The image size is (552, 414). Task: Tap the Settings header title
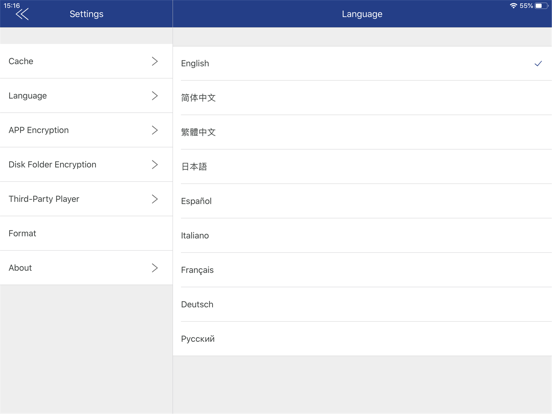(86, 14)
